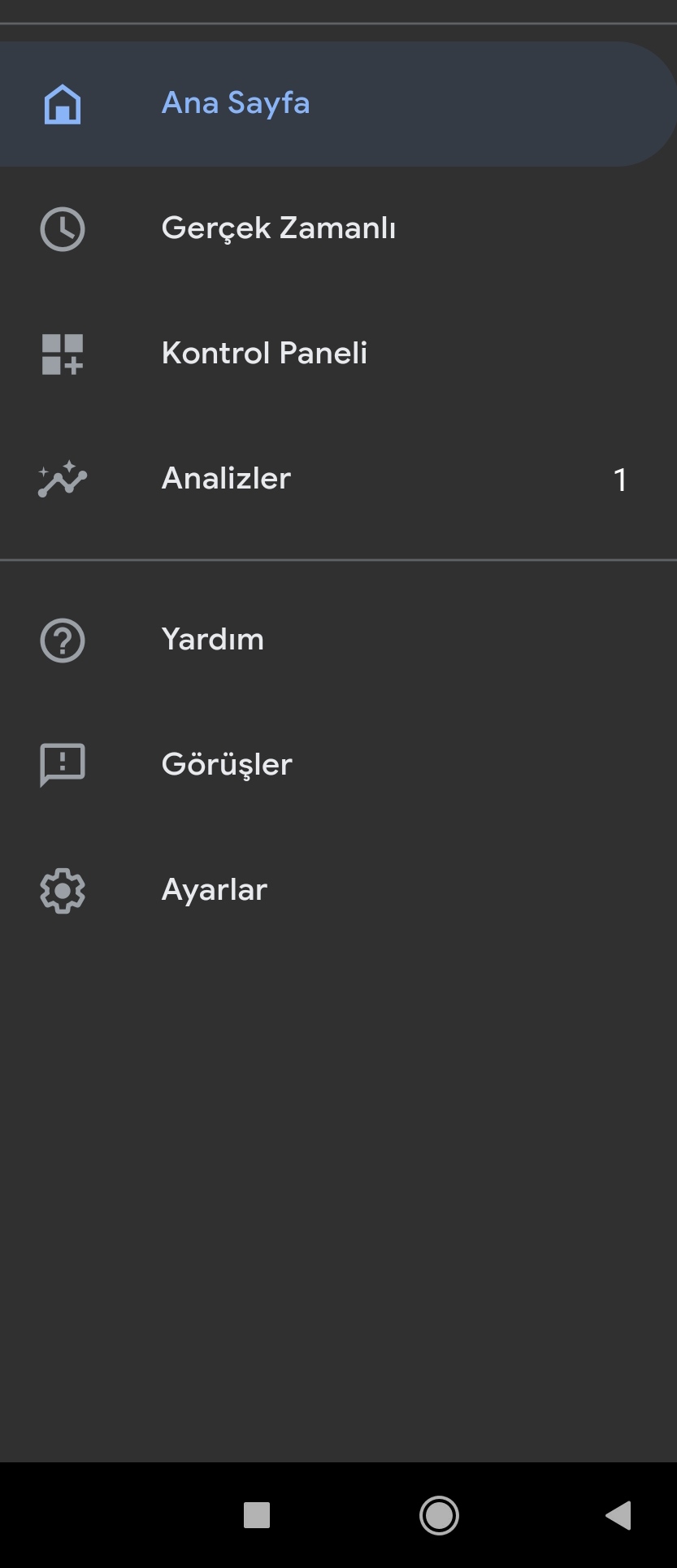This screenshot has height=1568, width=677.
Task: Tap the Ana Sayfa home icon
Action: coord(63,104)
